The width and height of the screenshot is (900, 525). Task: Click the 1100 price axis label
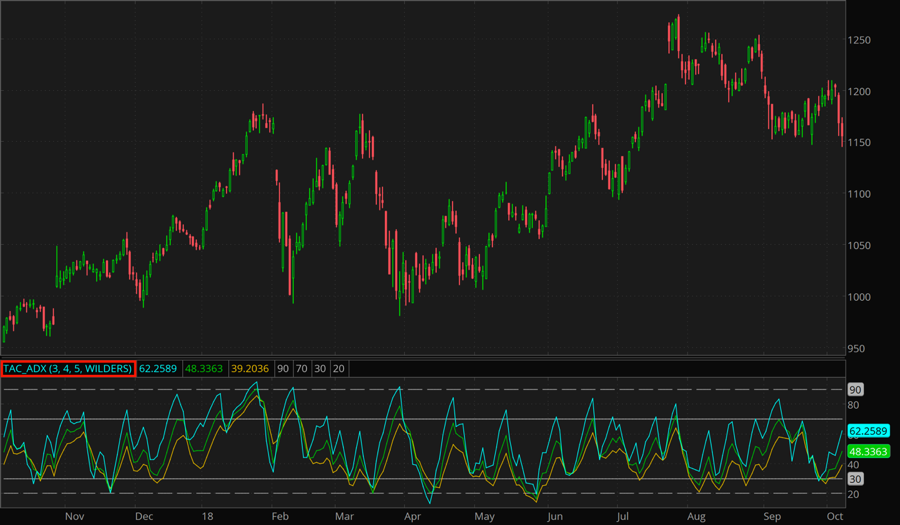pyautogui.click(x=863, y=194)
